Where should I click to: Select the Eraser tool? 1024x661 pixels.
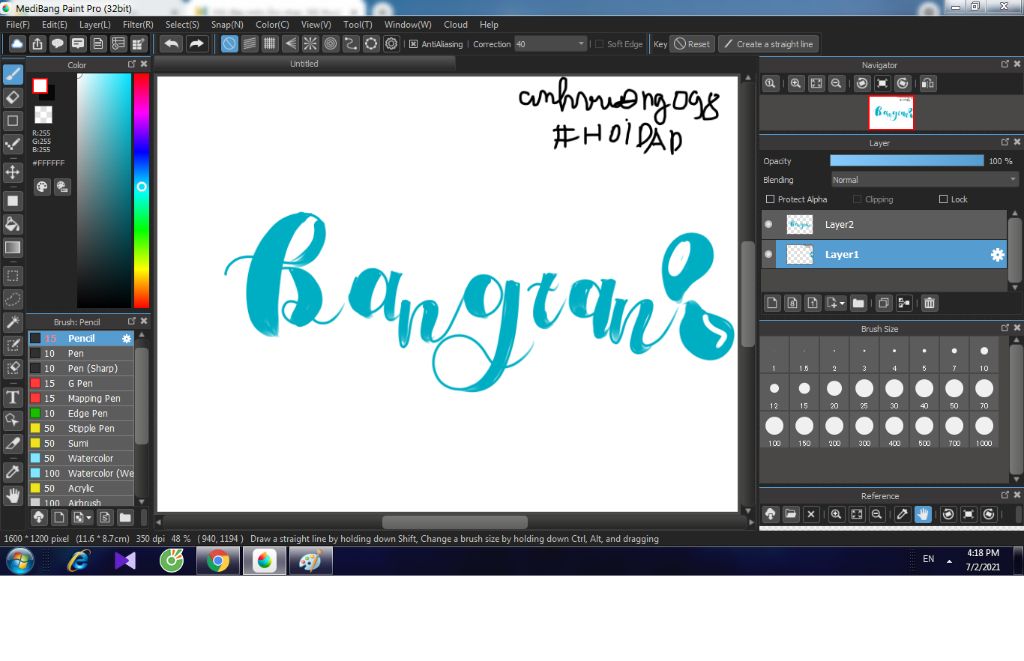click(x=12, y=98)
